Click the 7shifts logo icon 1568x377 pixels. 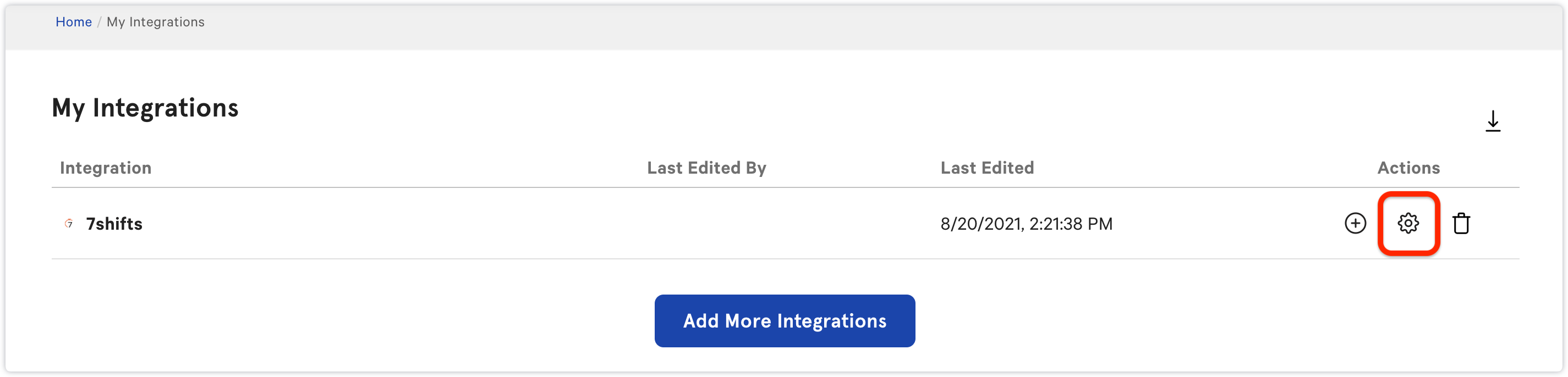click(x=69, y=223)
